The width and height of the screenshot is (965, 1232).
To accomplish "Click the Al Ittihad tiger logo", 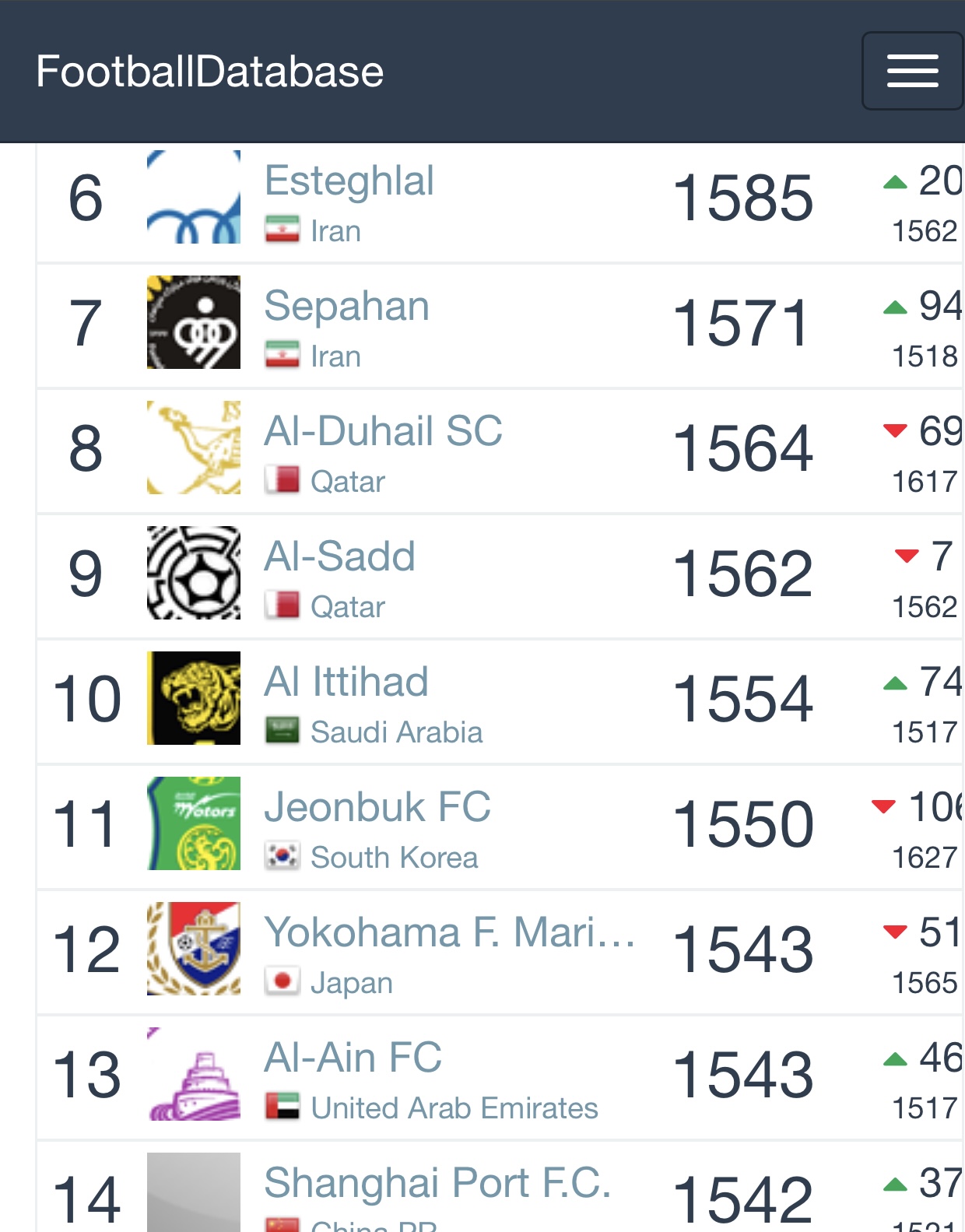I will tap(194, 698).
